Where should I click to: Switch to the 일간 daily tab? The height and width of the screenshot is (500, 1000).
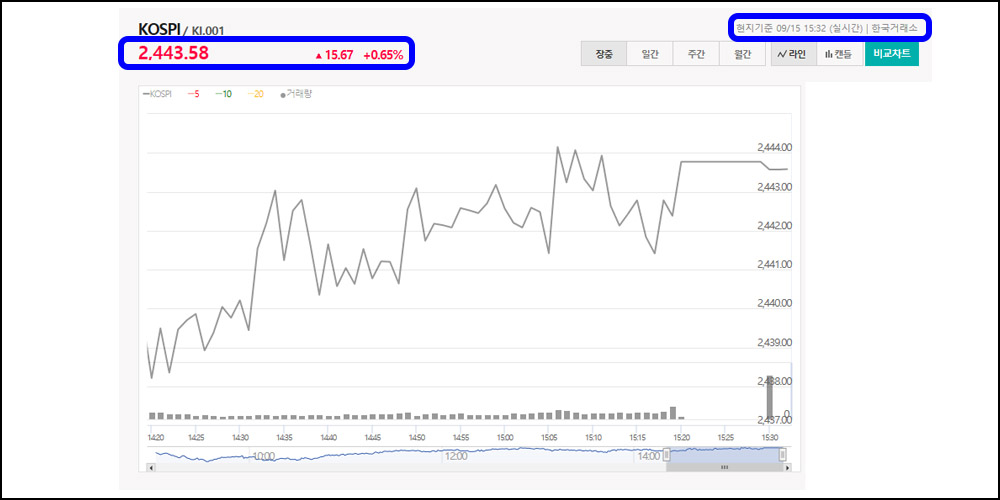click(x=650, y=54)
